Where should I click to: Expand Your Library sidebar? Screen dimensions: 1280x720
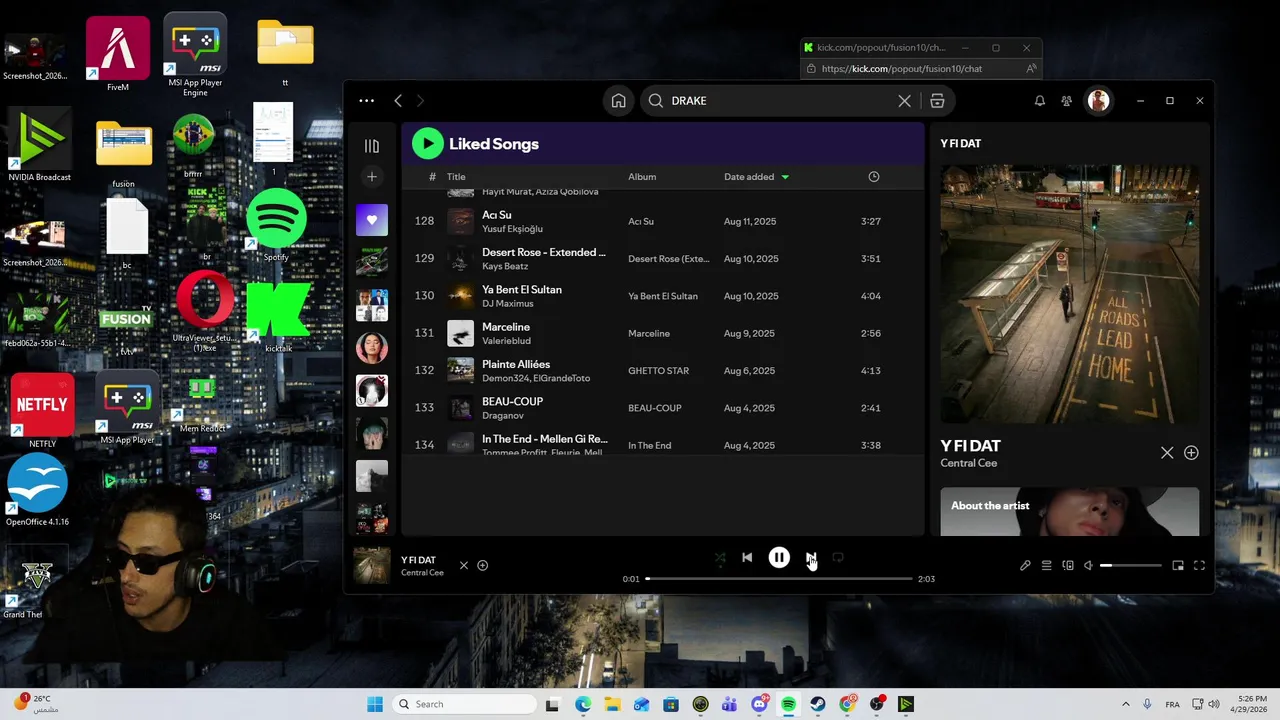372,146
